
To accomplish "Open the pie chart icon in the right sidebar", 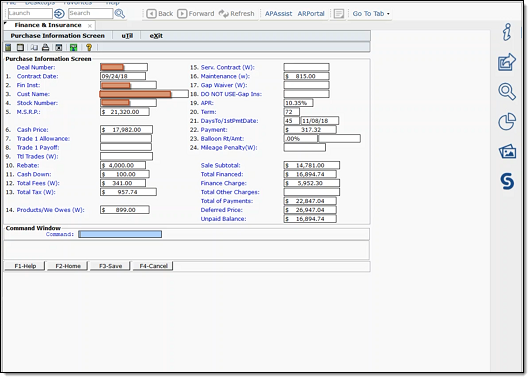I will click(x=507, y=122).
